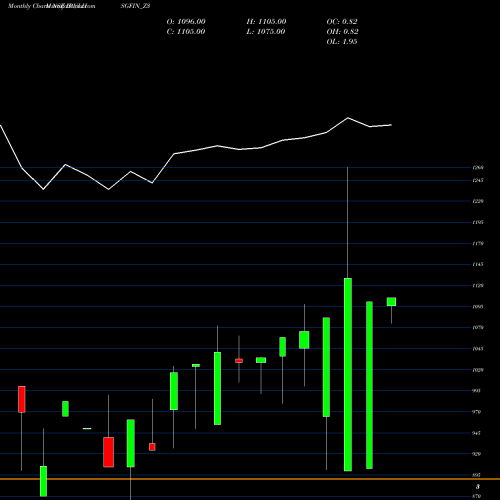The image size is (500, 500).
Task: Select the OL: 1.95 reading
Action: (342, 42)
